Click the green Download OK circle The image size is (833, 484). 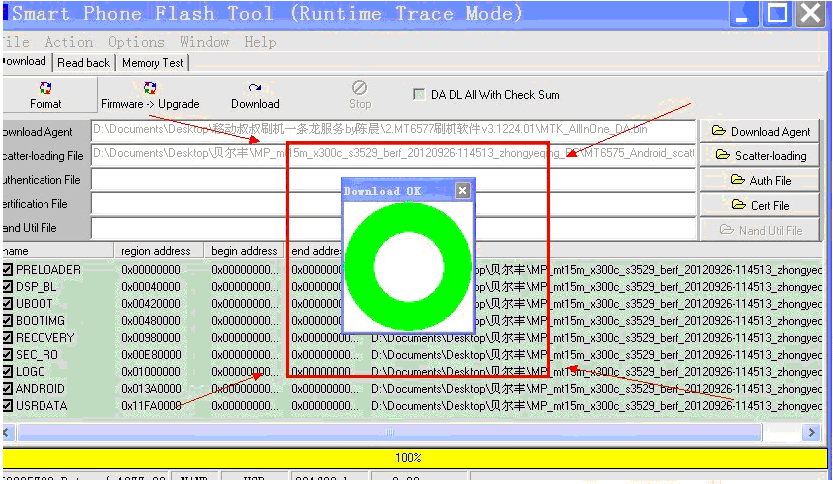point(408,267)
